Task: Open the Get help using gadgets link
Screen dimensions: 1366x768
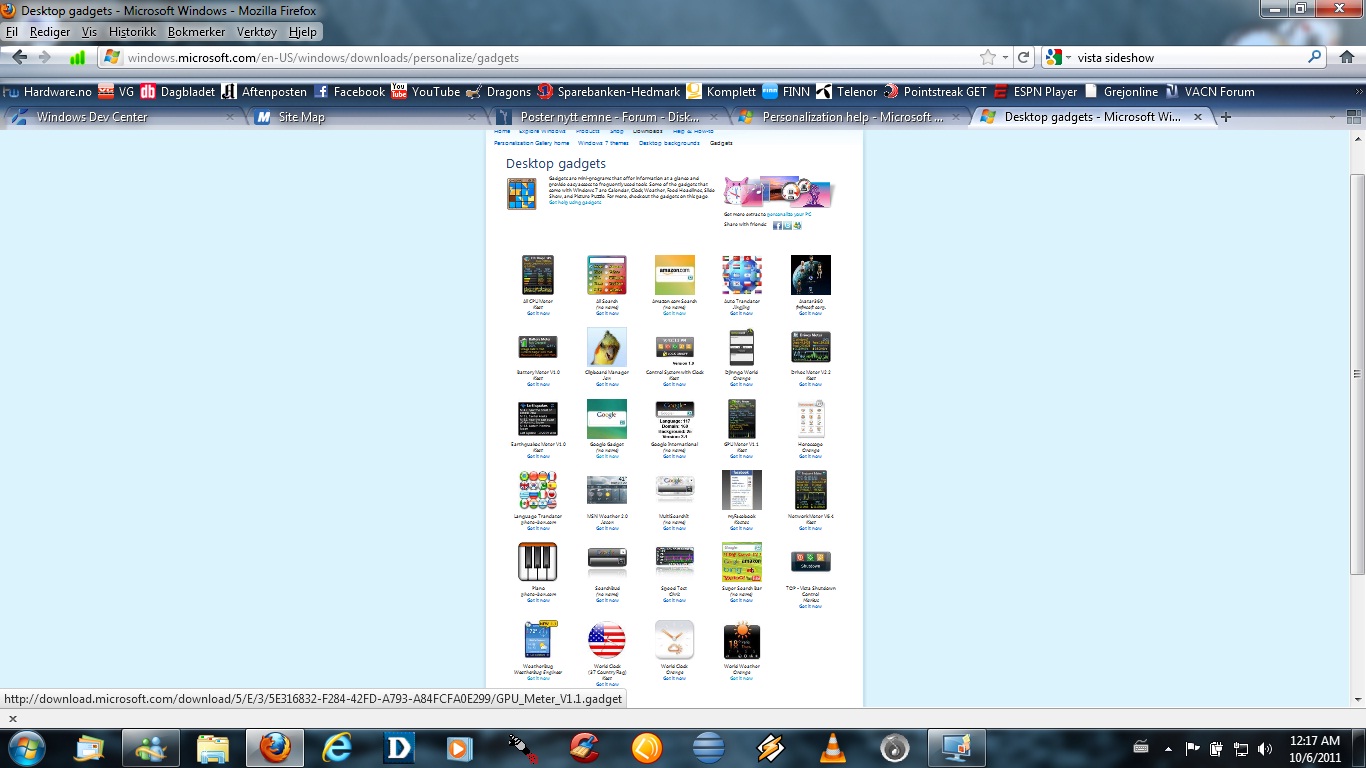Action: pos(575,202)
